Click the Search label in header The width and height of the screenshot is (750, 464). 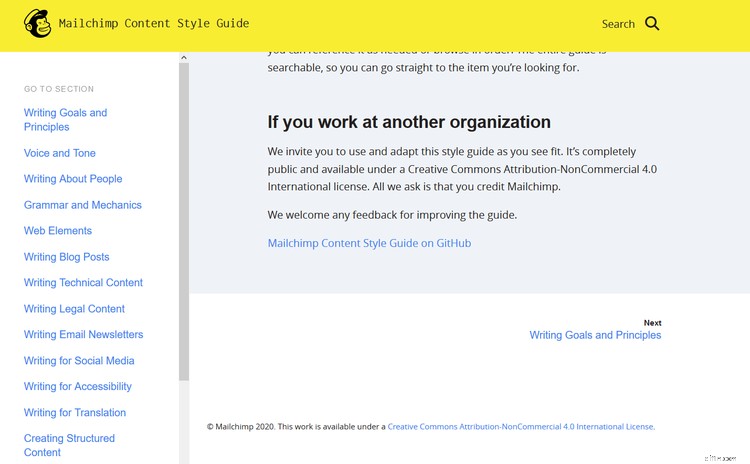click(618, 24)
